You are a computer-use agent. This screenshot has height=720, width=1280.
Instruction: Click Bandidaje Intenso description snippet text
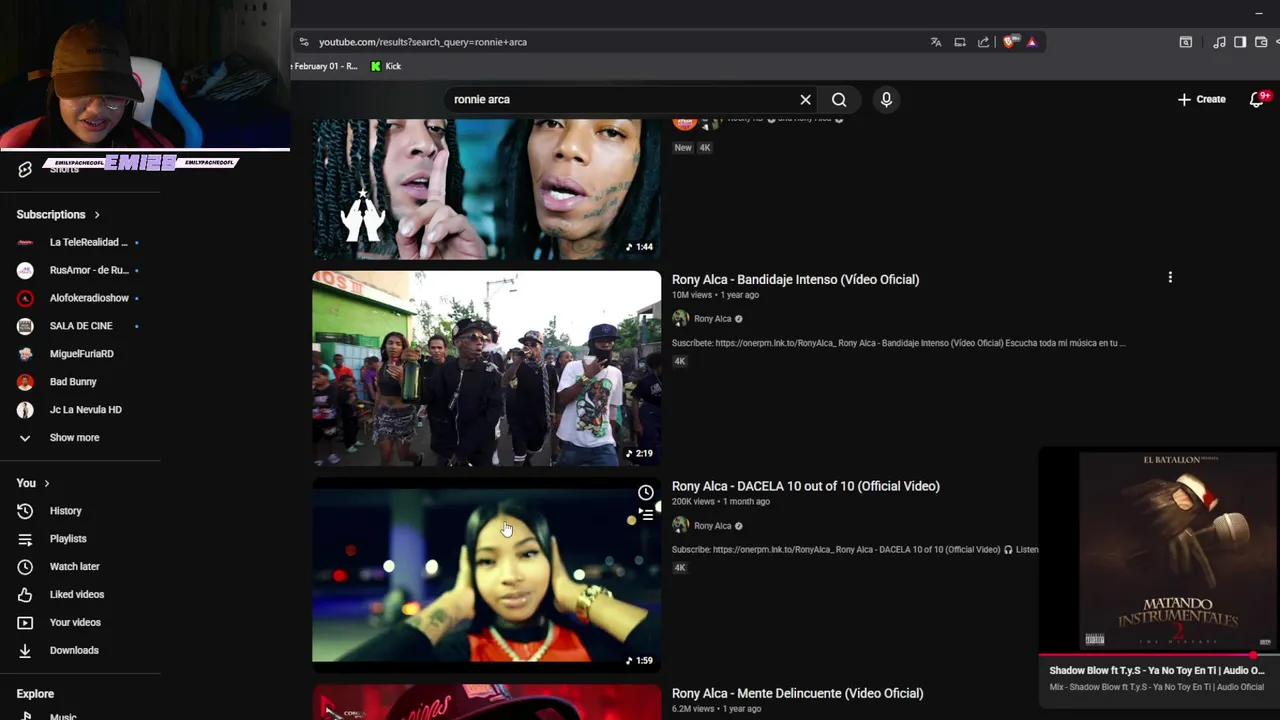click(899, 343)
